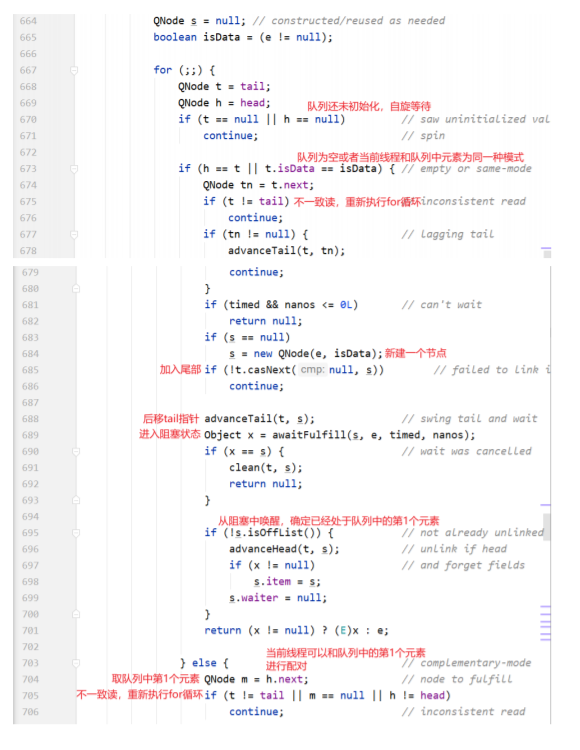Click the scrollbar thumb beside line 694
580x750 pixels.
tap(546, 527)
